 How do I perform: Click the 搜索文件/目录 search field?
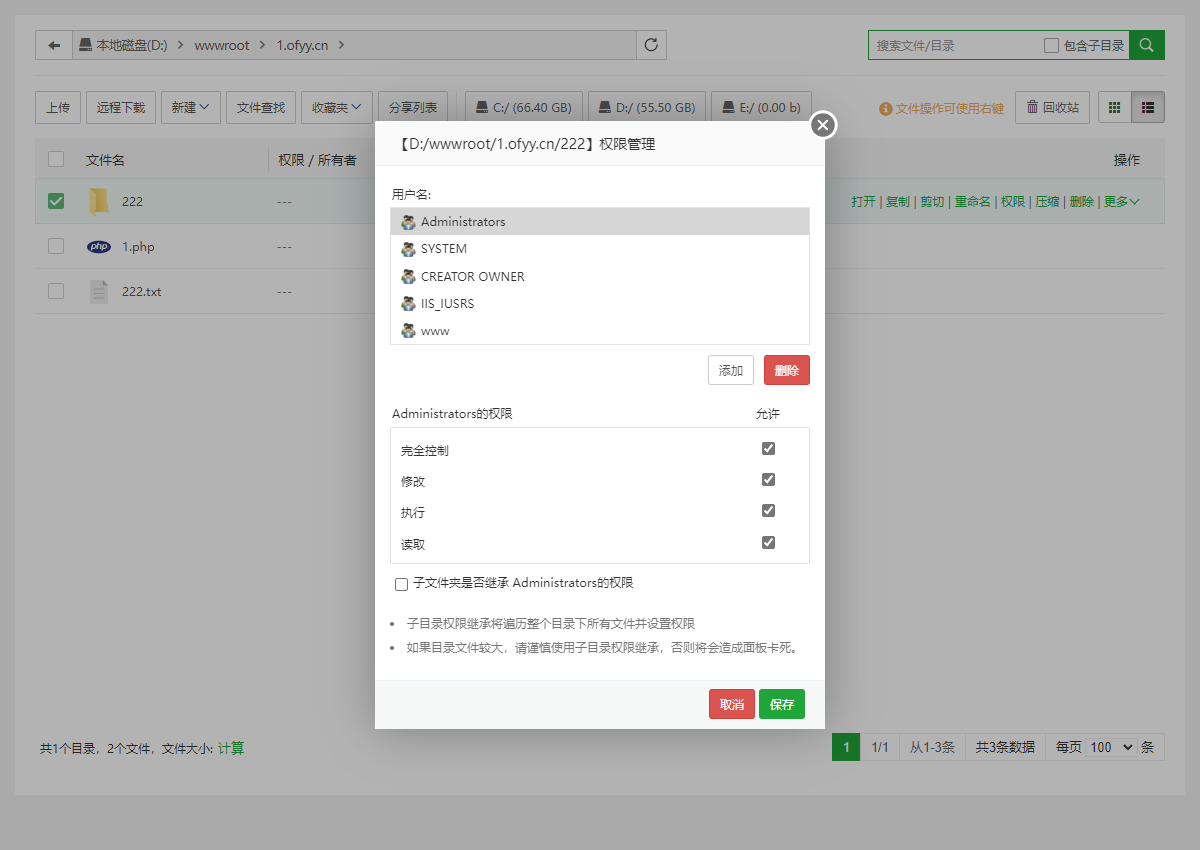pos(955,45)
